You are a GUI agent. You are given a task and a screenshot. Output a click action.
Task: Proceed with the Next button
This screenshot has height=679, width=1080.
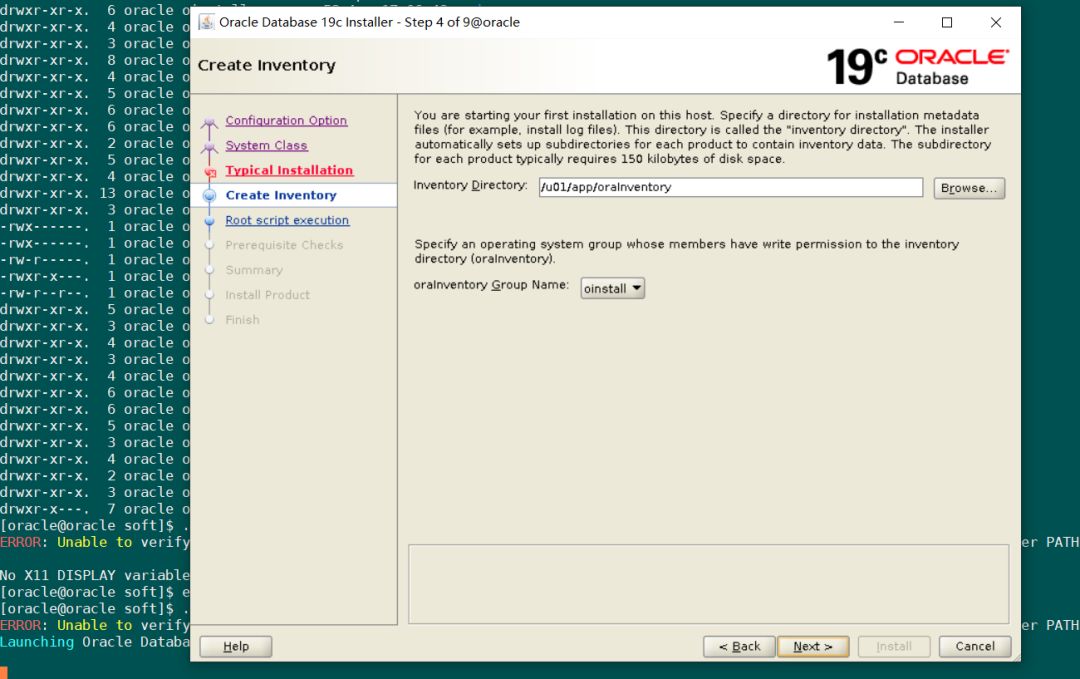coord(813,647)
